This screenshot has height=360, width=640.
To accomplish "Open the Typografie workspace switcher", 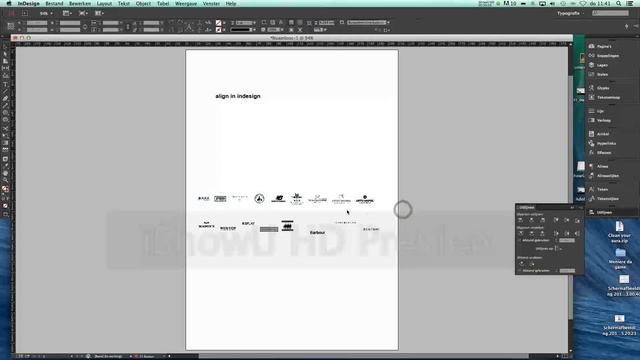I will [571, 13].
